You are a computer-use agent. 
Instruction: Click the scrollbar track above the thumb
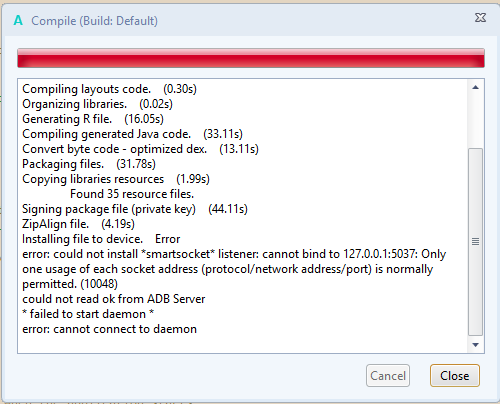pos(476,121)
